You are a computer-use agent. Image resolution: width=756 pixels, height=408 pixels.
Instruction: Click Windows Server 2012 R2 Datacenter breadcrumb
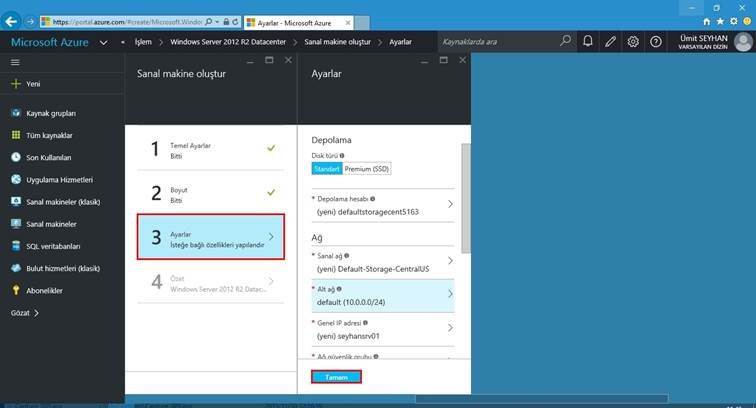[228, 42]
